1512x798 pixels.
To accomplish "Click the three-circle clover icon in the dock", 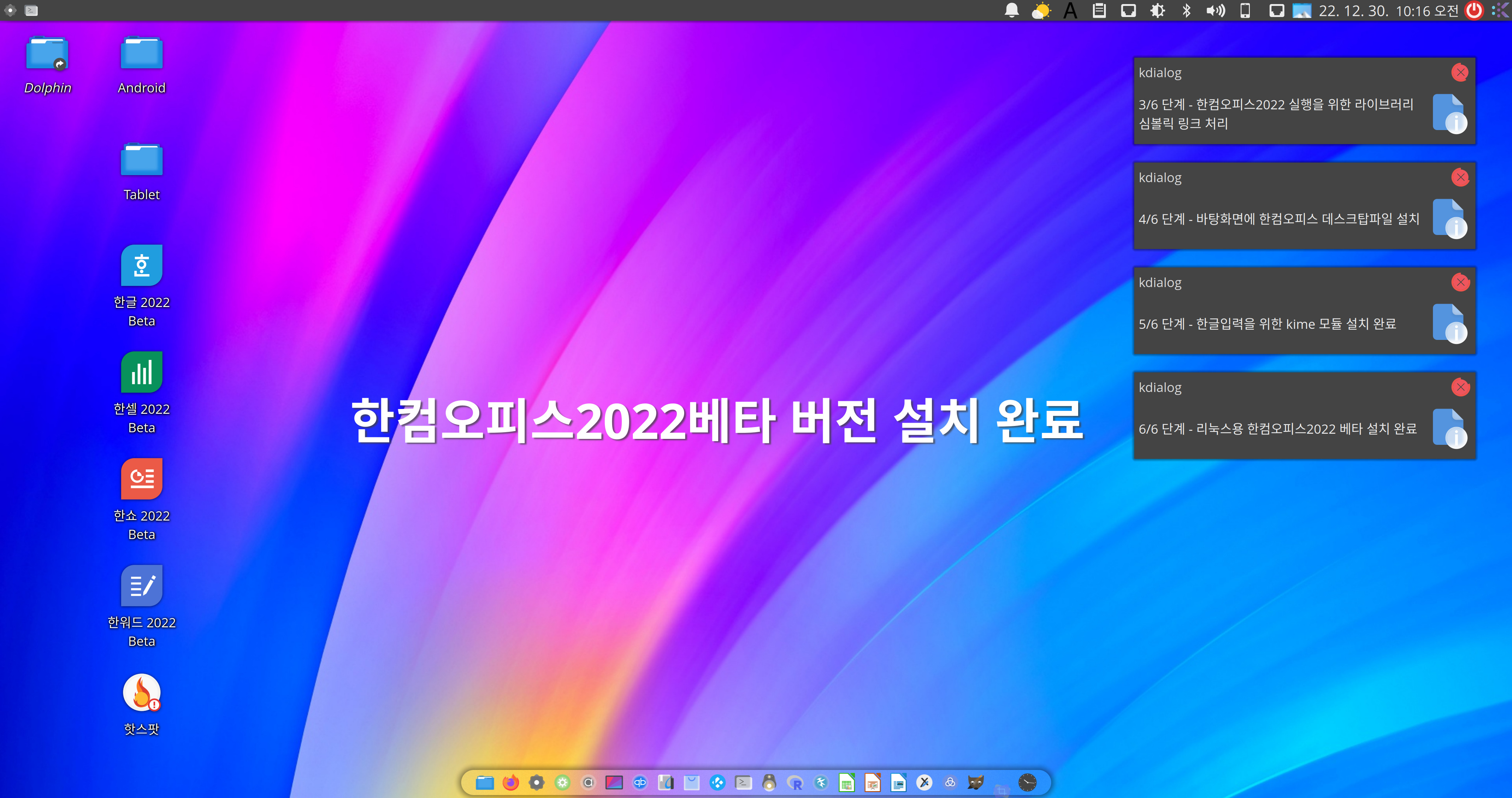I will click(950, 783).
